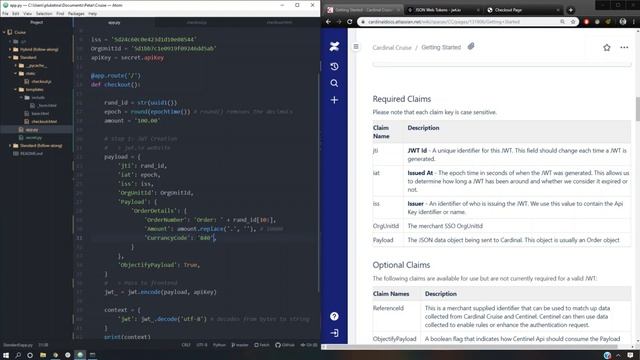Viewport: 640px width, 360px height.
Task: Click the zoom magnifier in the address bar
Action: coord(562,22)
